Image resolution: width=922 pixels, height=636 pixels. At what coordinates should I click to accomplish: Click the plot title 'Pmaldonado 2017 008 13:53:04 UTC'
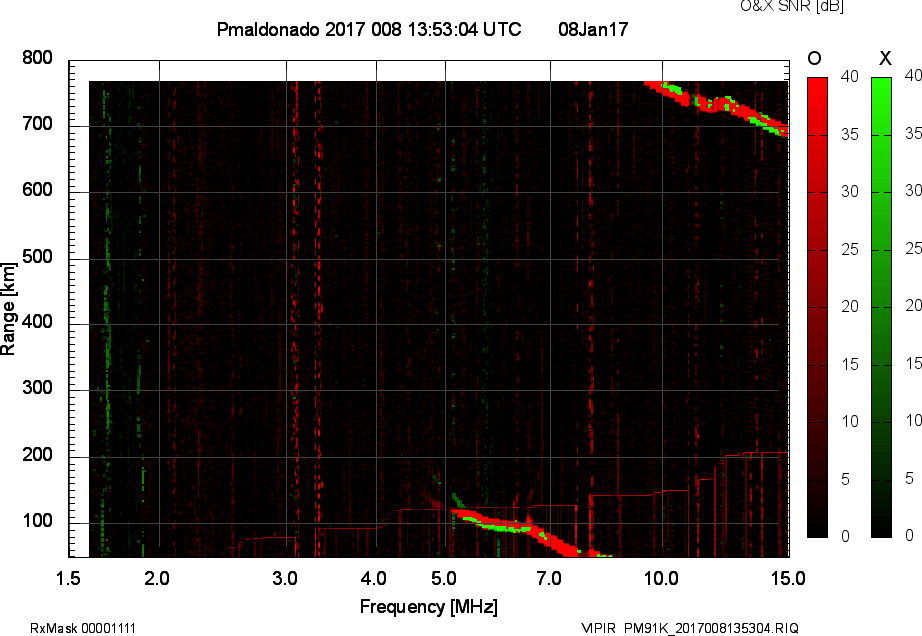pyautogui.click(x=369, y=29)
